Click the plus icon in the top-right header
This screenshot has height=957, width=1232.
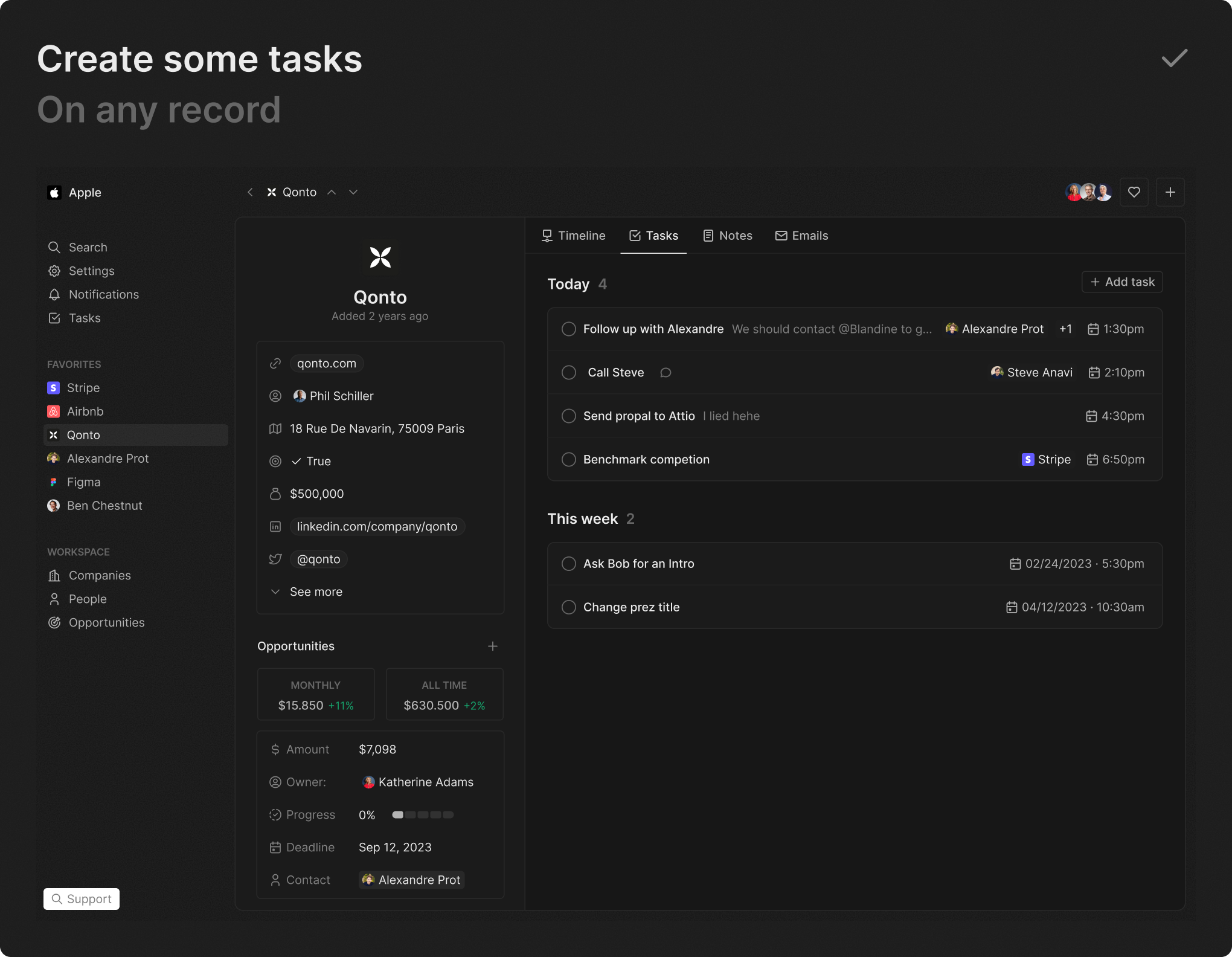click(1170, 192)
